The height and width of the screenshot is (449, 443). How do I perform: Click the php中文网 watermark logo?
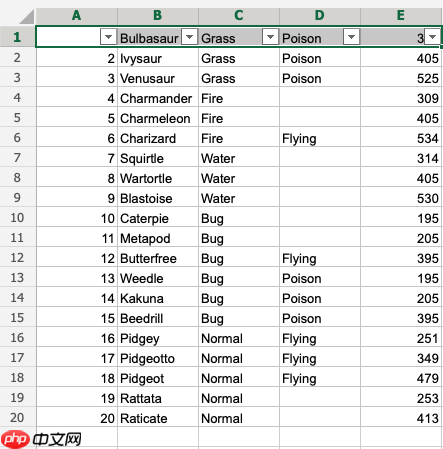pyautogui.click(x=42, y=439)
